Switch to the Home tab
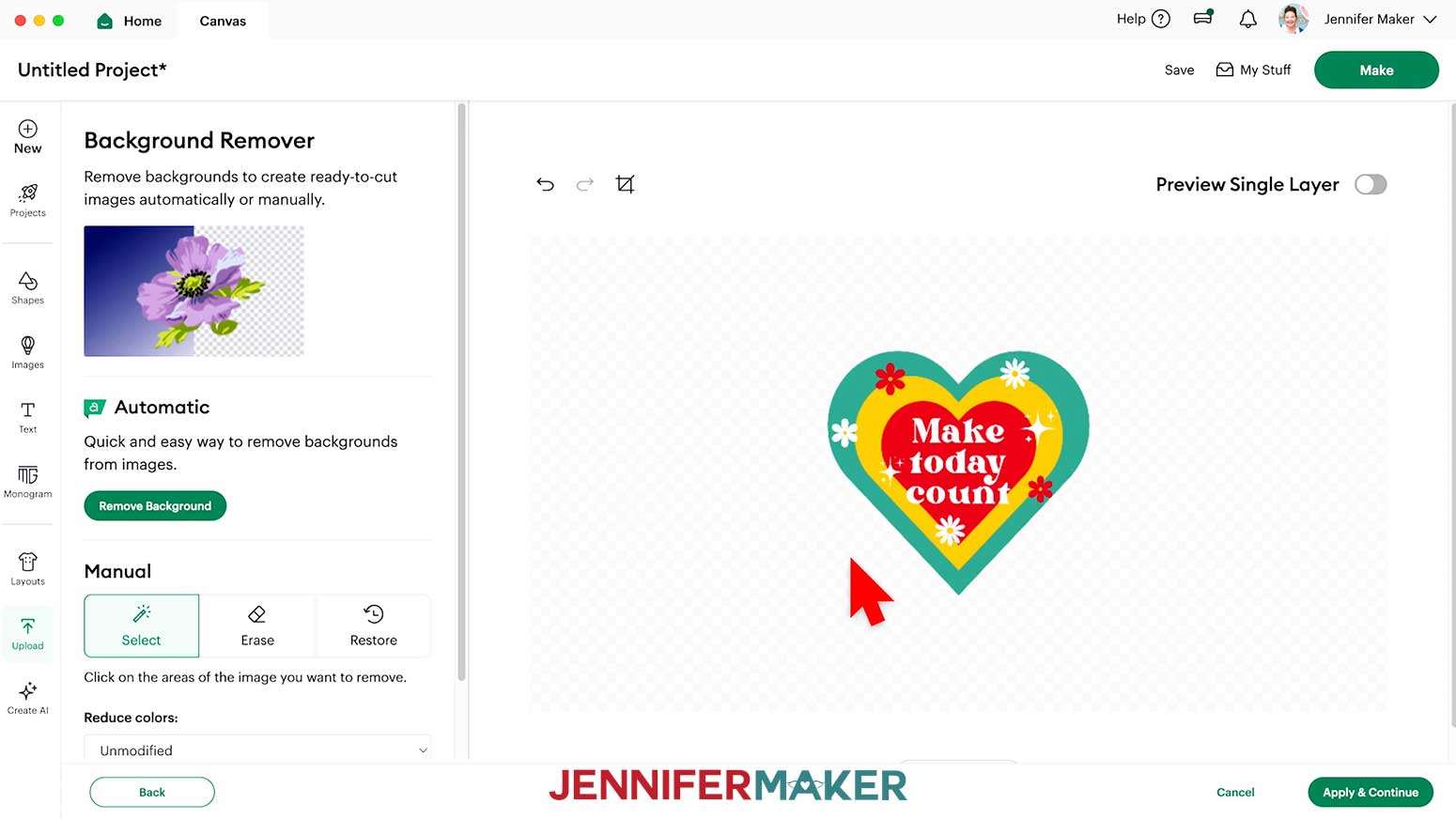The width and height of the screenshot is (1456, 819). coord(130,21)
